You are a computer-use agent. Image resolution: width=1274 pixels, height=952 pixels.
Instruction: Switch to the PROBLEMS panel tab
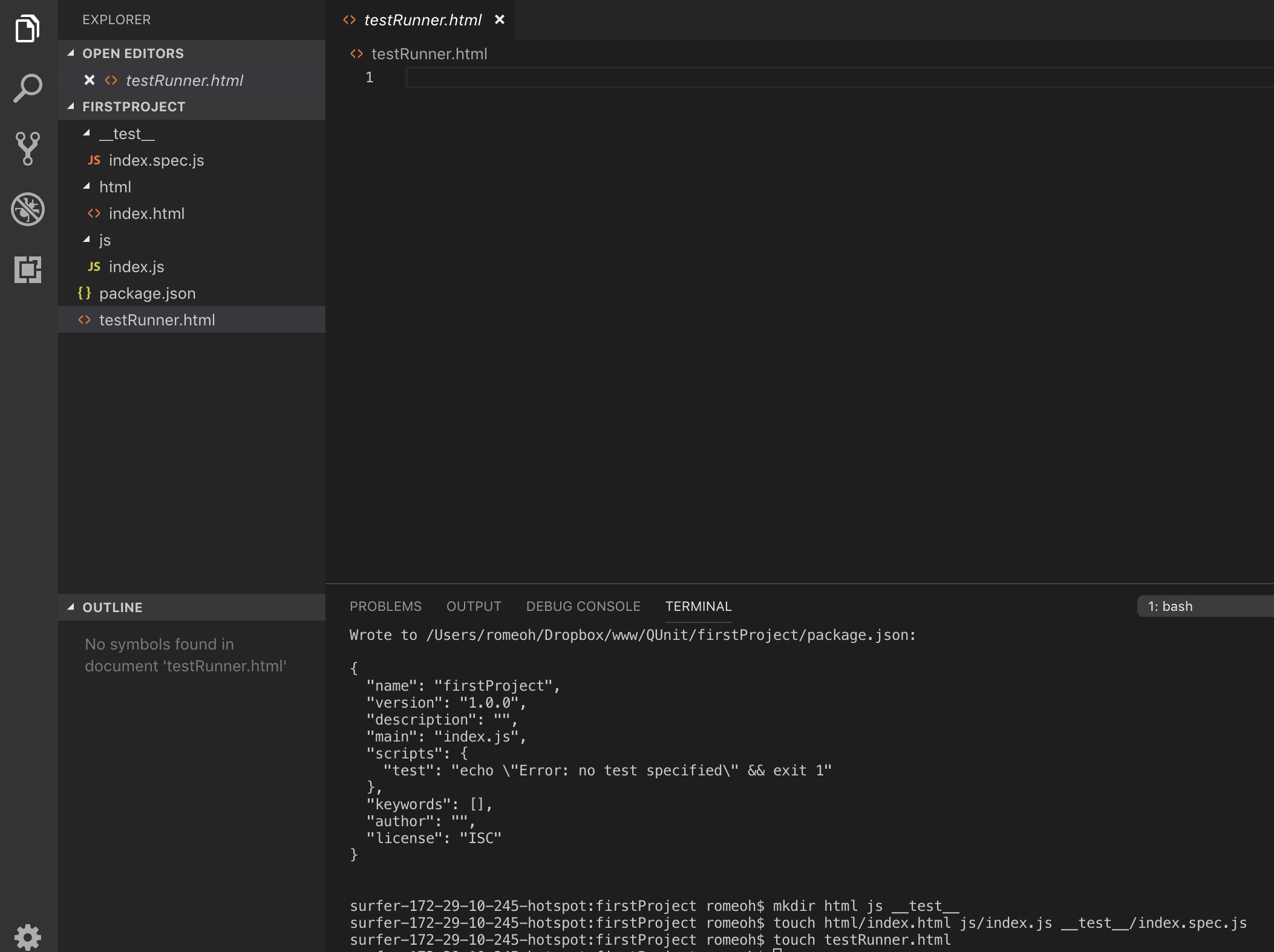tap(385, 606)
